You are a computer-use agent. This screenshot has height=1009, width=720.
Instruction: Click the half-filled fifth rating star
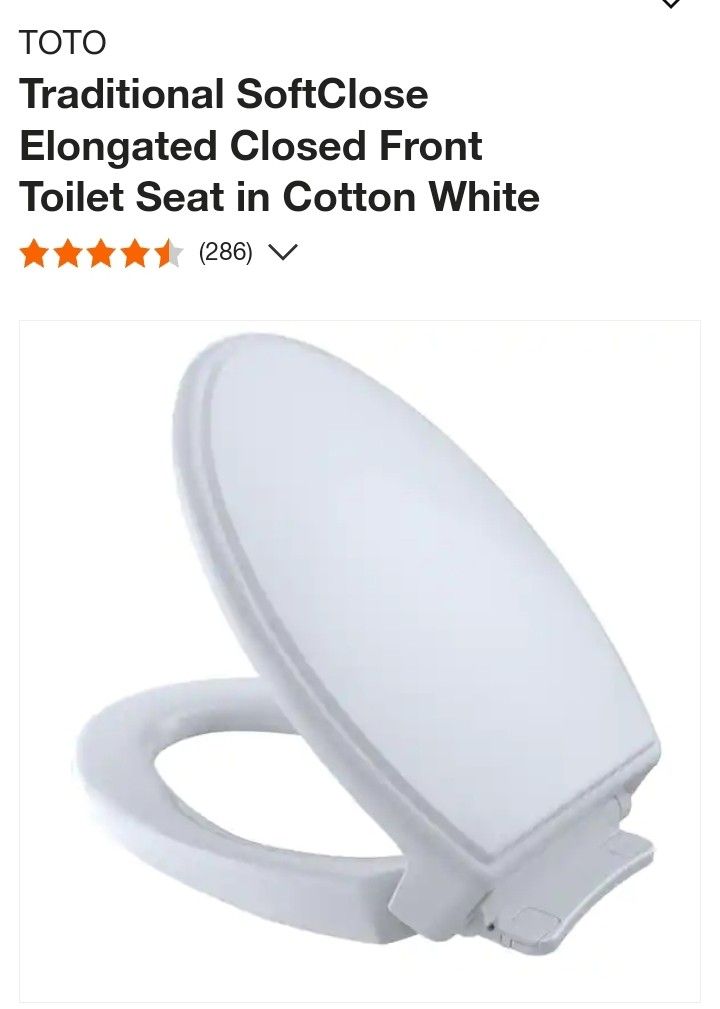[x=169, y=252]
